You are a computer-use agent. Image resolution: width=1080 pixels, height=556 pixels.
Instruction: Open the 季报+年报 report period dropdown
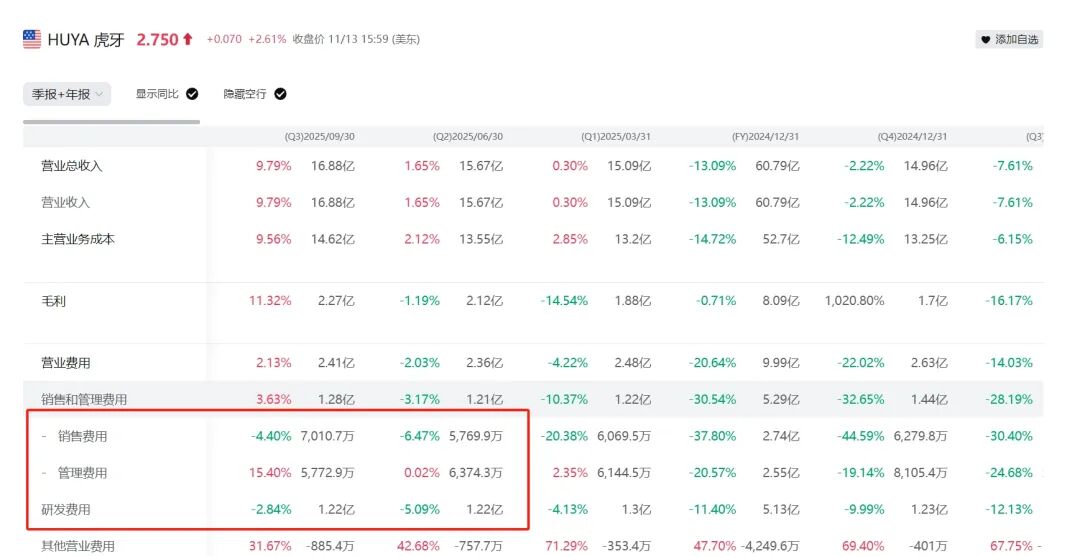tap(67, 94)
